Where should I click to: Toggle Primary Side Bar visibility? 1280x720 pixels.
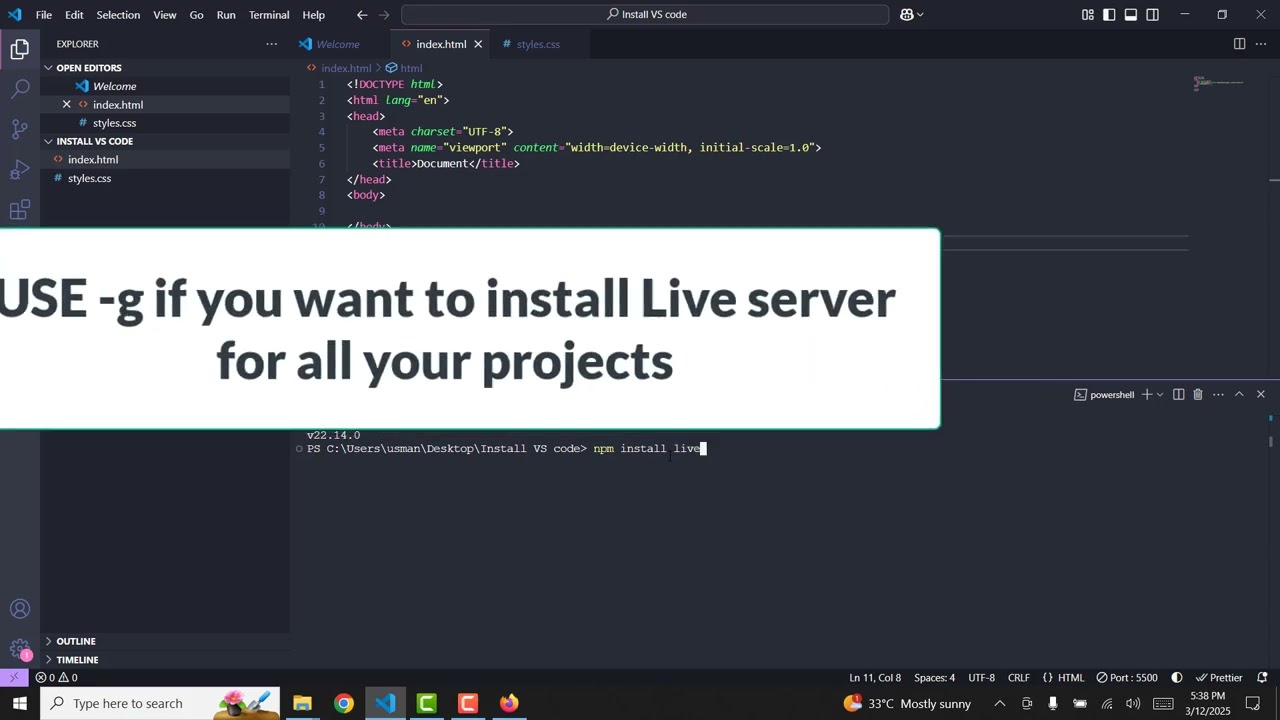1109,15
